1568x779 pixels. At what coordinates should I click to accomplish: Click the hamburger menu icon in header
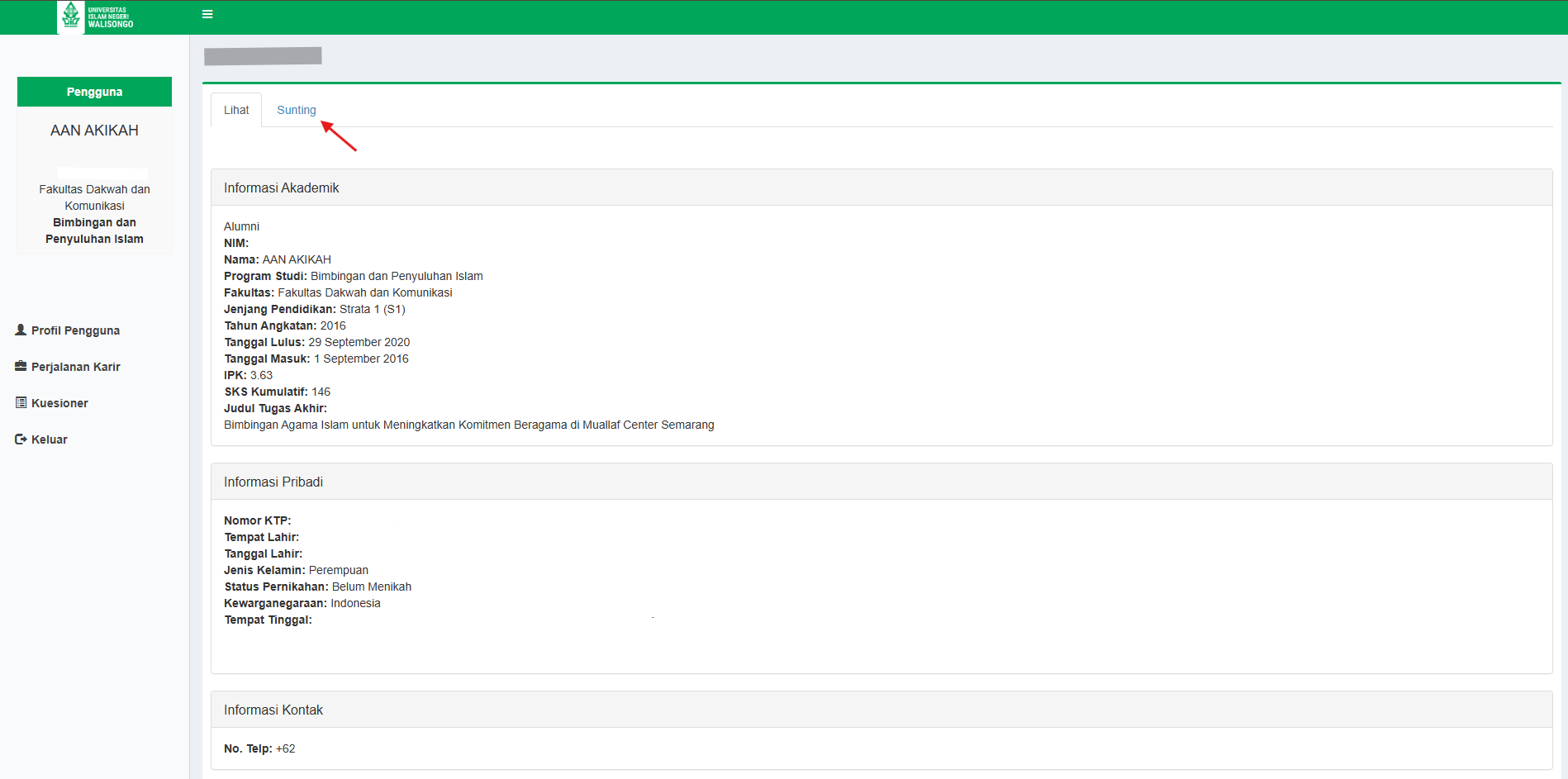click(x=207, y=14)
